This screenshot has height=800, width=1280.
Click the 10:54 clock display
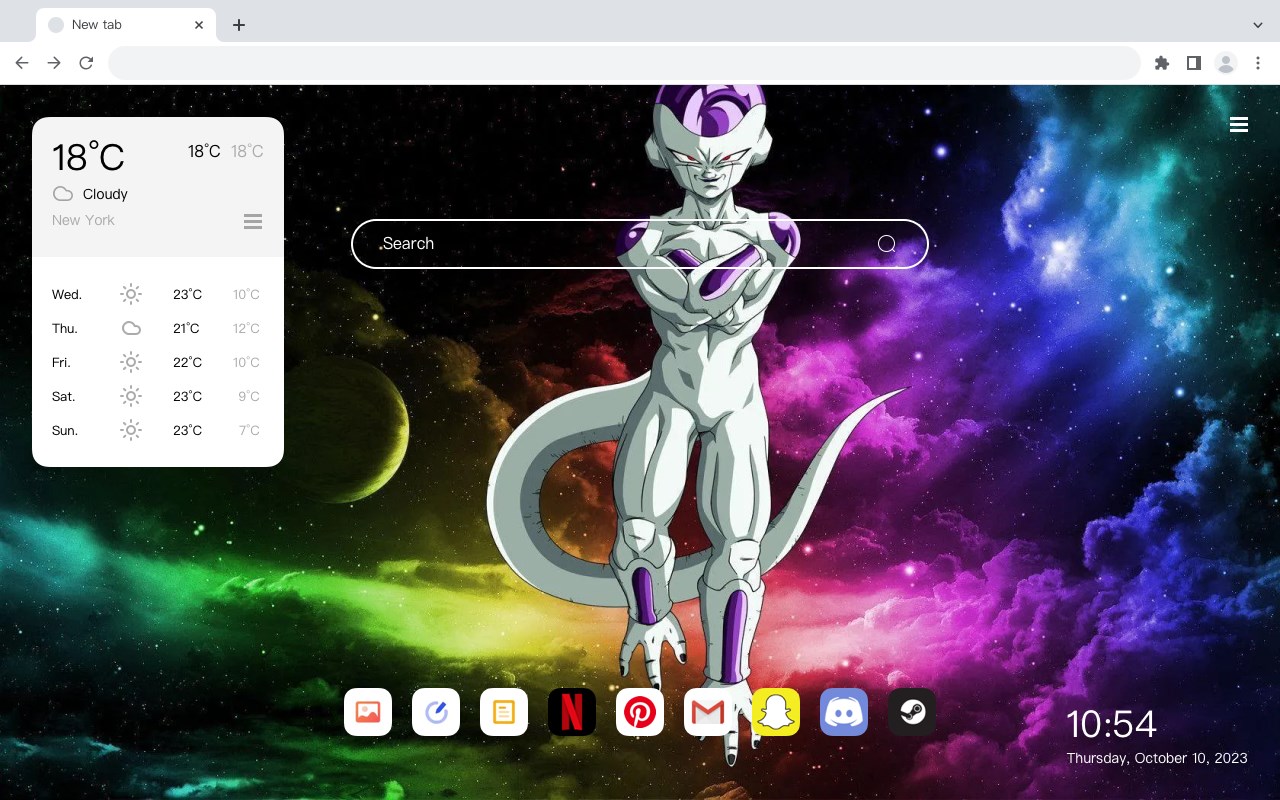click(x=1111, y=724)
